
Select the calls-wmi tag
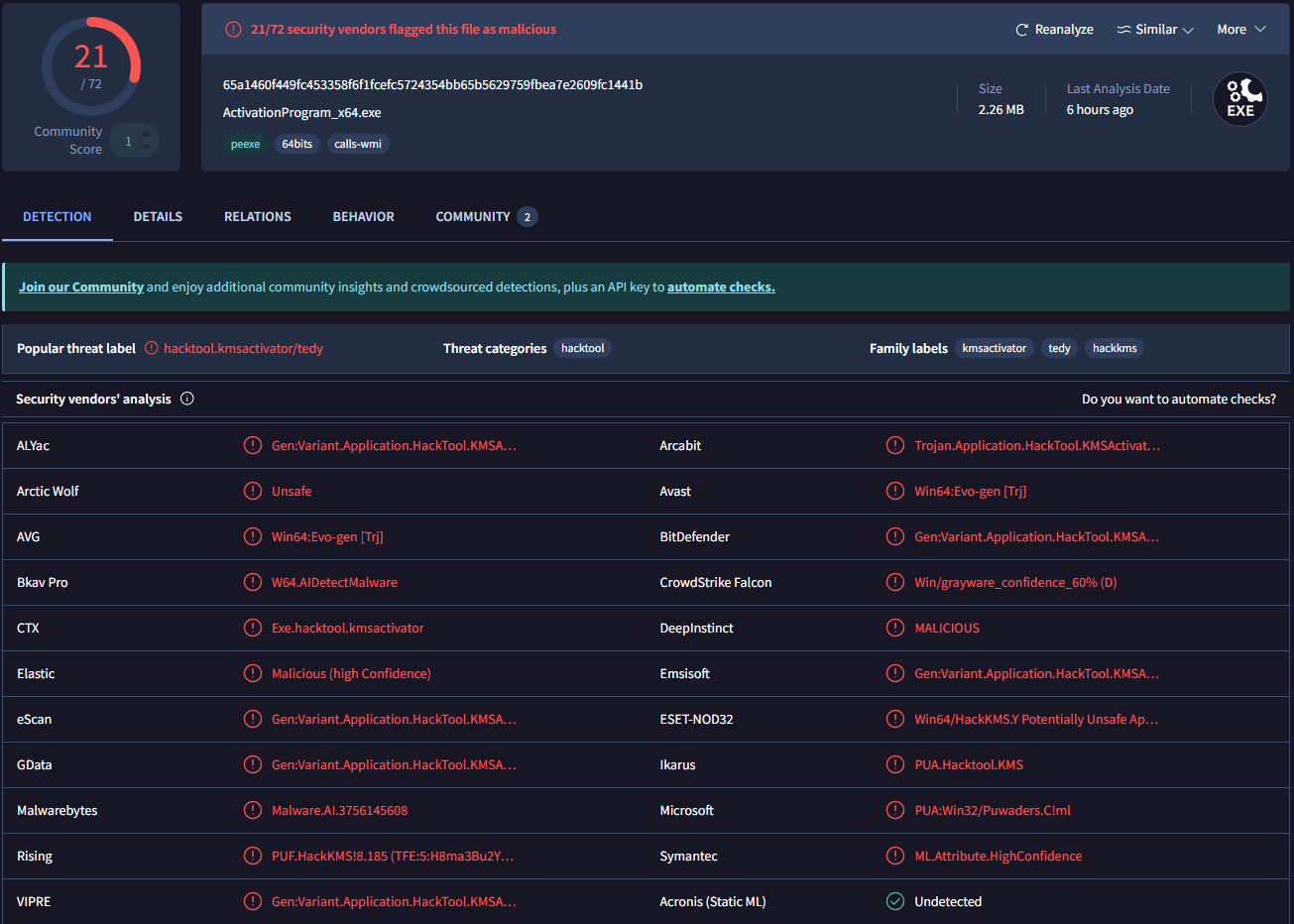pyautogui.click(x=358, y=144)
